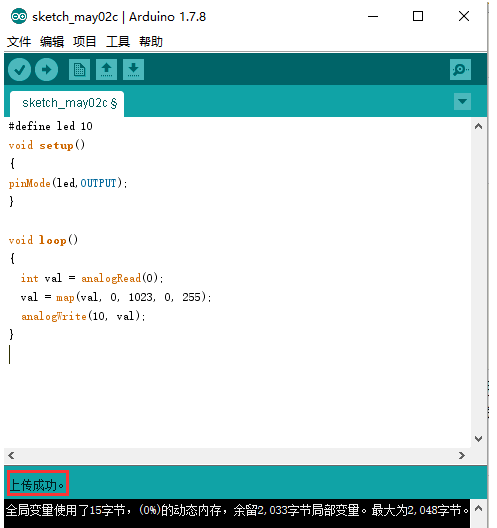Open the 编辑 menu
Screen dimensions: 497x528
tap(52, 42)
